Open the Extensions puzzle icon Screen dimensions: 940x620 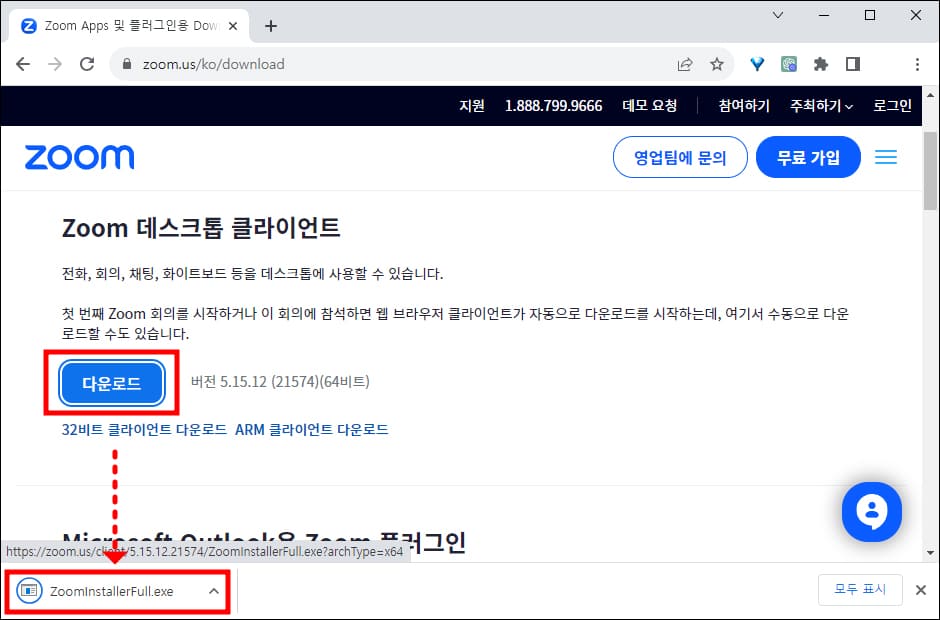(821, 63)
